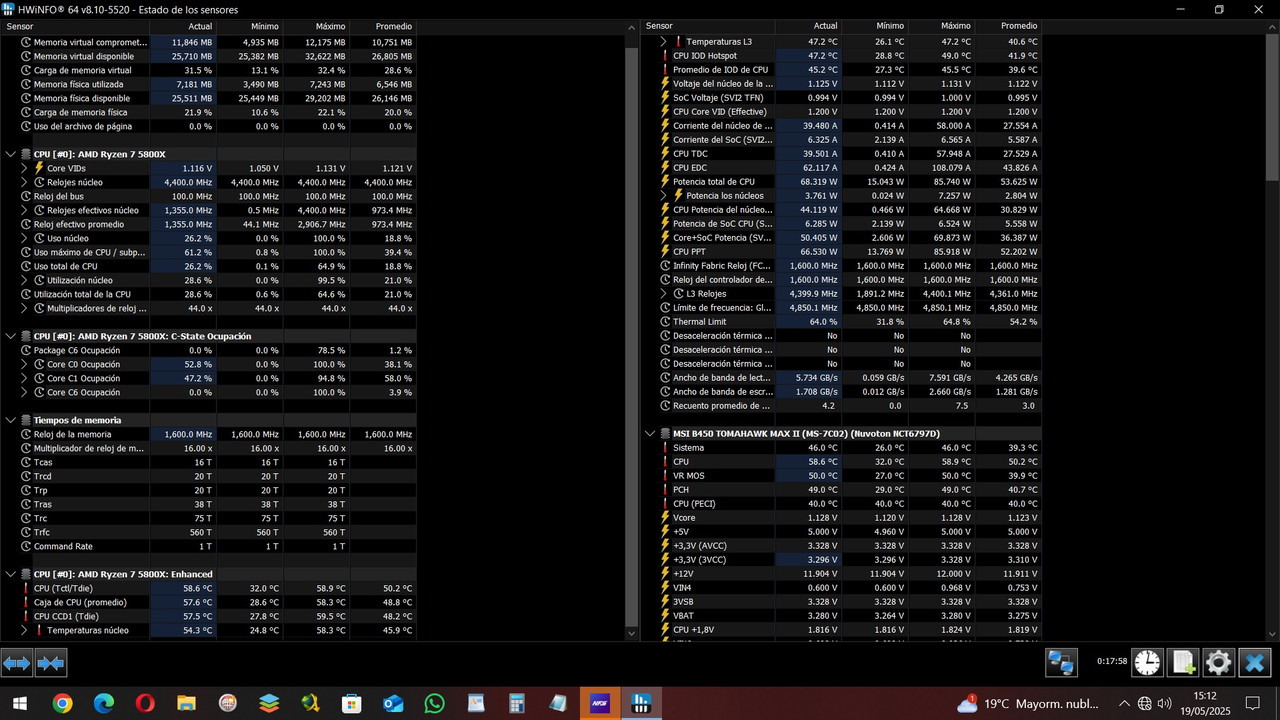This screenshot has width=1280, height=720.
Task: Expand the Temperaturas L3 row
Action: point(664,42)
